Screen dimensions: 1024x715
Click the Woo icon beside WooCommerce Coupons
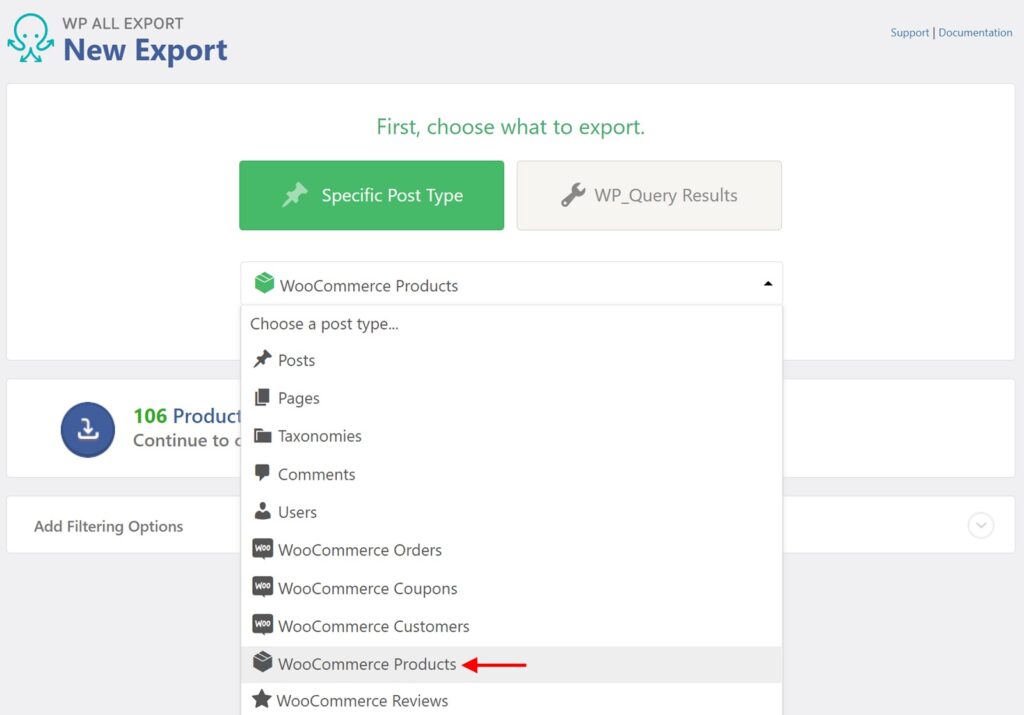(263, 586)
